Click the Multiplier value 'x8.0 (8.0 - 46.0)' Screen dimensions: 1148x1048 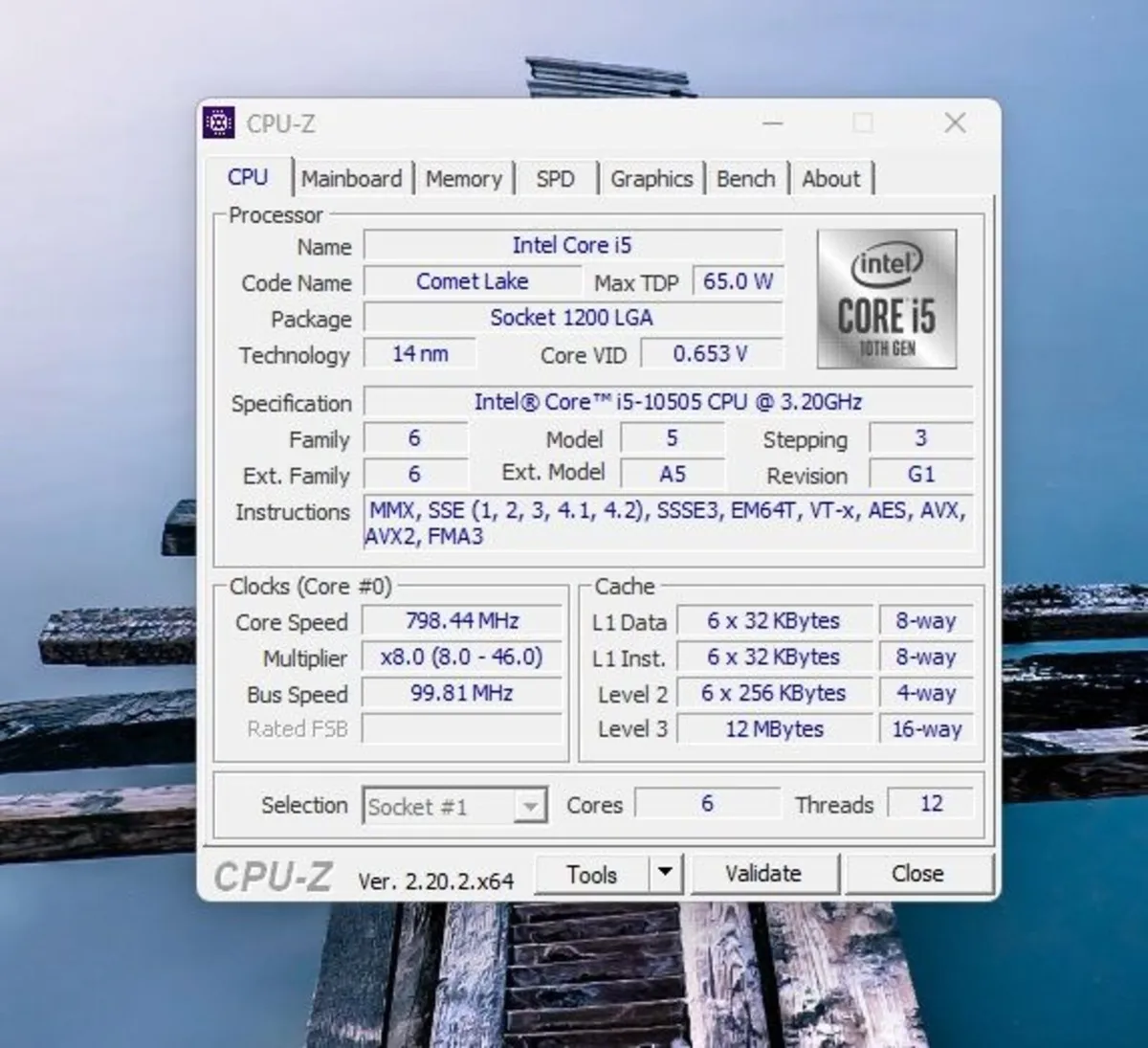tap(462, 658)
